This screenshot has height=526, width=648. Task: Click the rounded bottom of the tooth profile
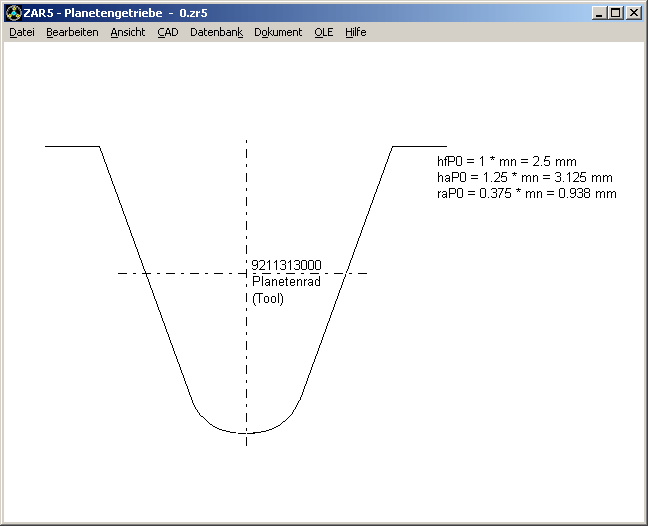click(246, 432)
